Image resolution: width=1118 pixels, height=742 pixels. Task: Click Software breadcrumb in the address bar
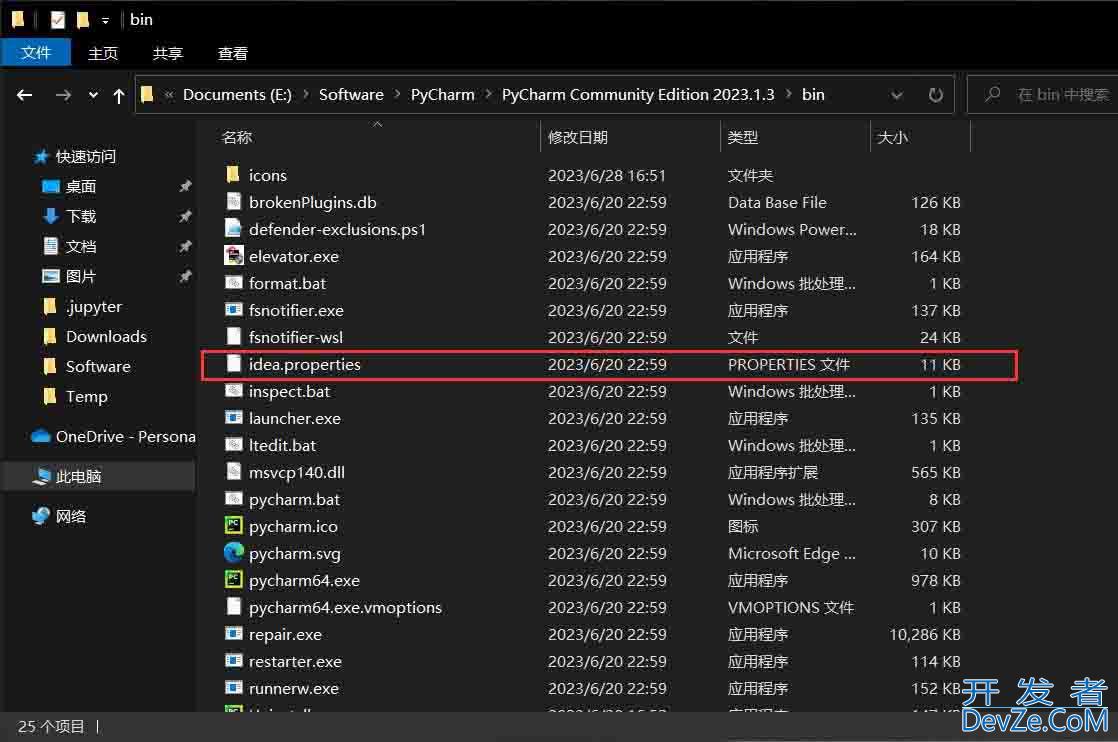click(x=351, y=95)
